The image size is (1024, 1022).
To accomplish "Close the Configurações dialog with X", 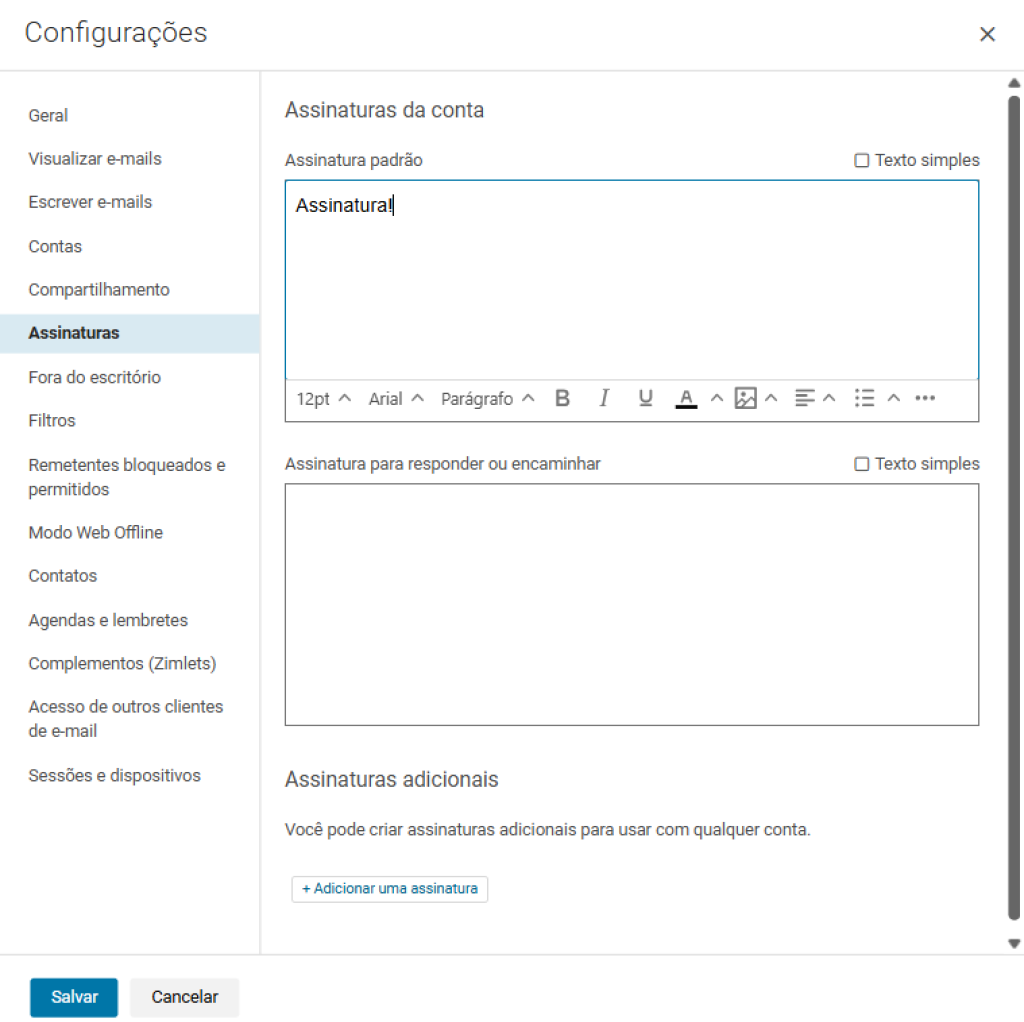I will tap(987, 35).
